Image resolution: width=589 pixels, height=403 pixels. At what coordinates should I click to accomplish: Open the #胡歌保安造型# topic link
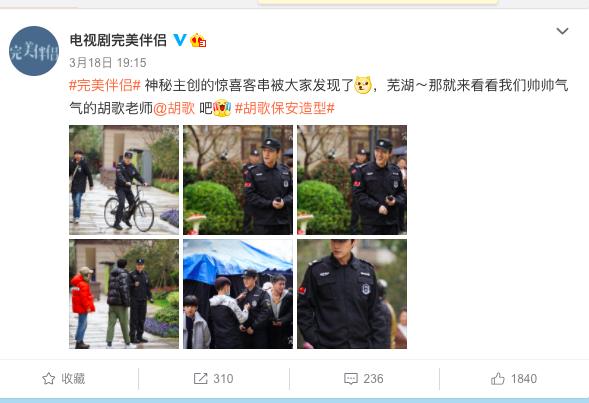(284, 108)
